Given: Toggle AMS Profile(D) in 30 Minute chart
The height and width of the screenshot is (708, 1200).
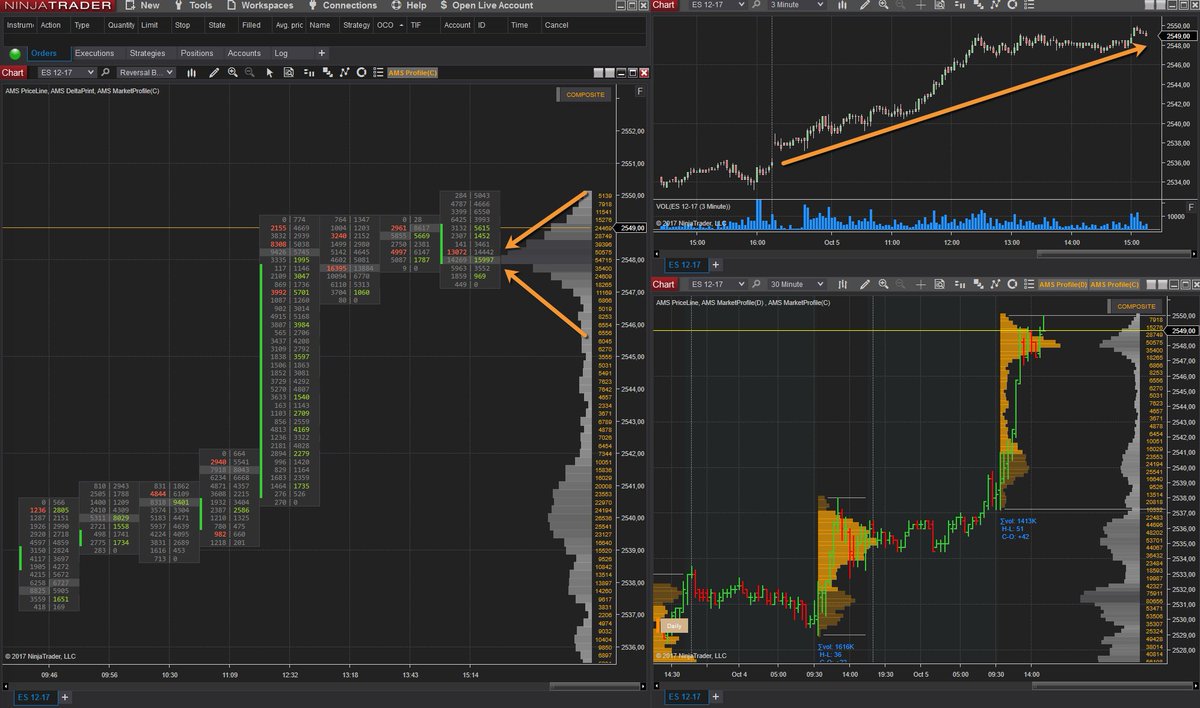Looking at the screenshot, I should click(1063, 284).
